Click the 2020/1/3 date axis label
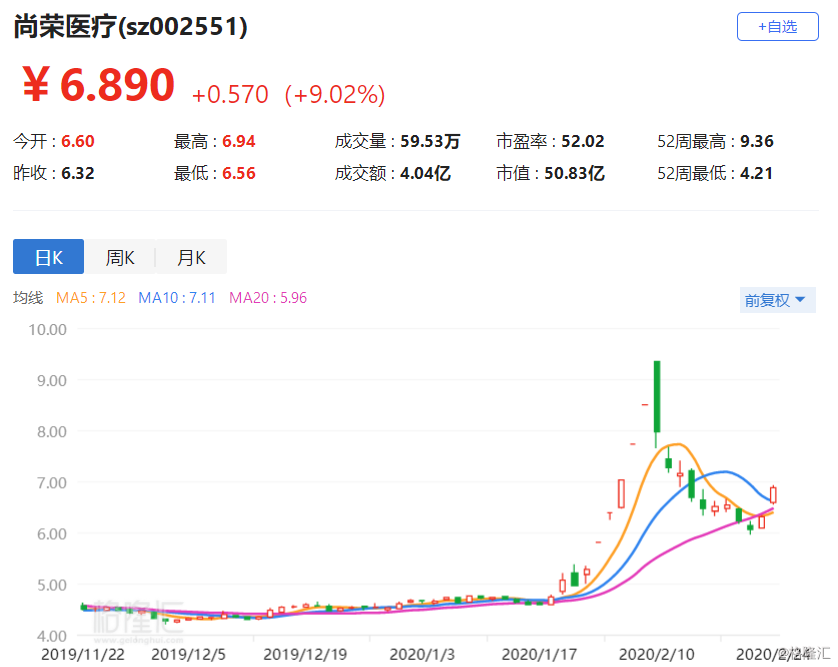This screenshot has height=667, width=838. pyautogui.click(x=422, y=654)
